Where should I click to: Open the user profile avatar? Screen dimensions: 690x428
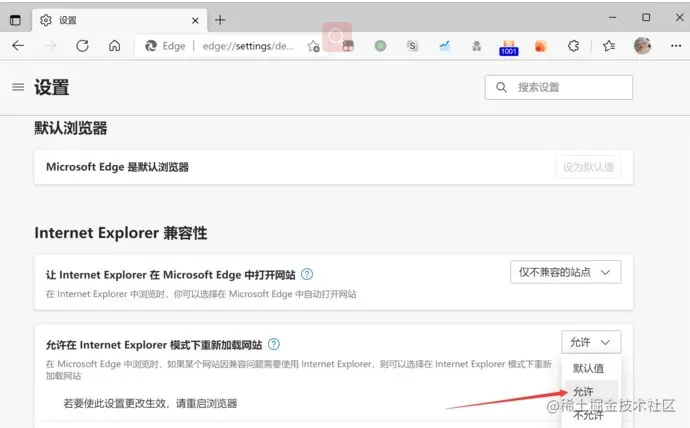pyautogui.click(x=642, y=46)
